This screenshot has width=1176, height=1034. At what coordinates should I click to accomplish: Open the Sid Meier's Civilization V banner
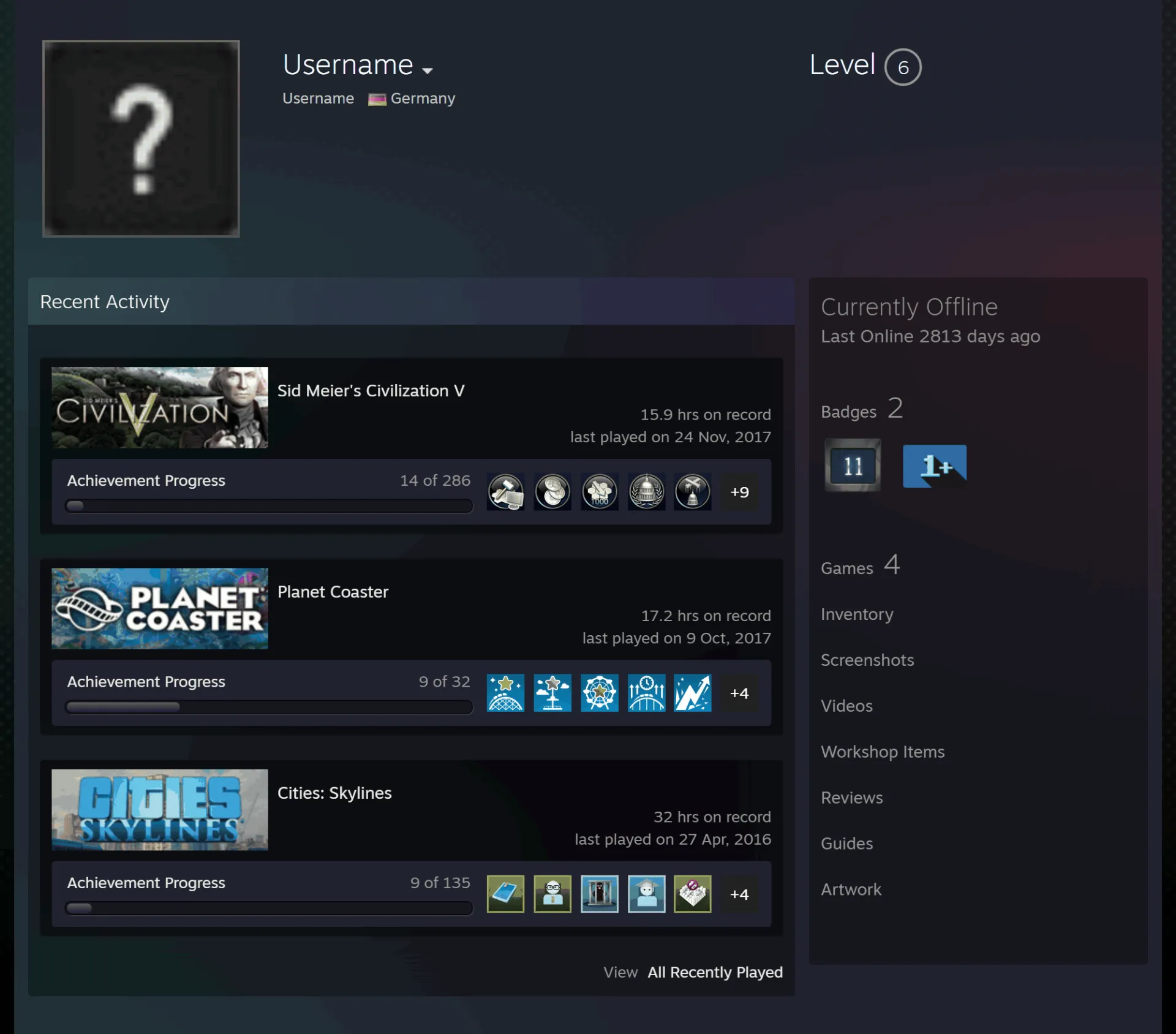(x=160, y=407)
